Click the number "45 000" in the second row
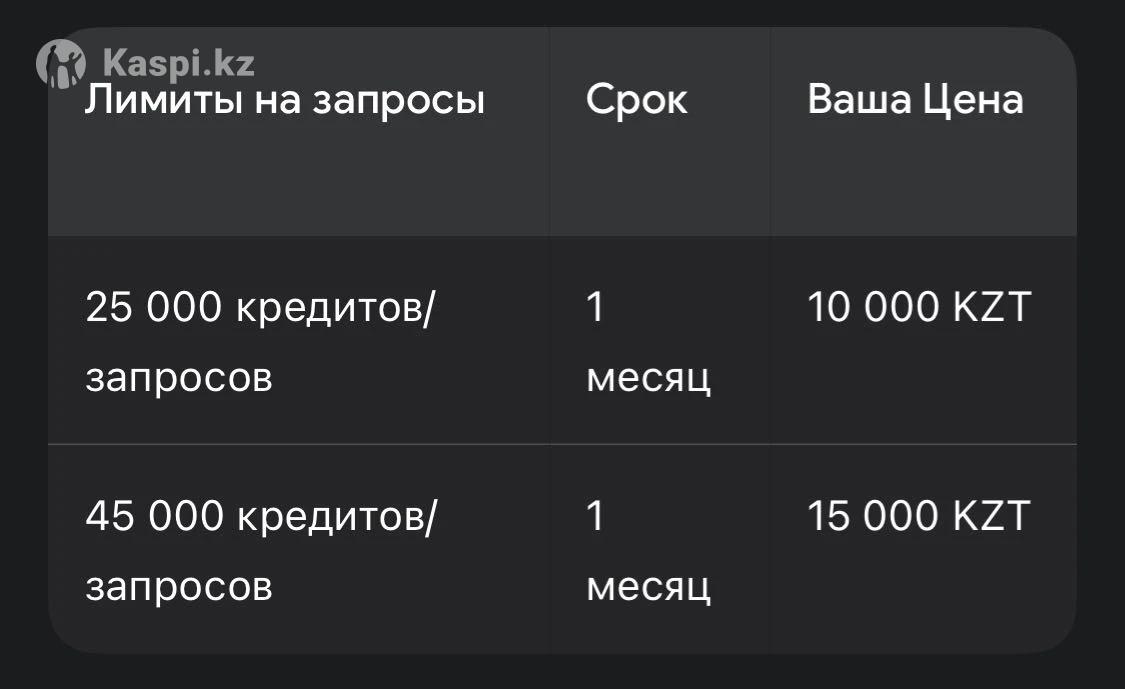The height and width of the screenshot is (689, 1125). point(153,516)
